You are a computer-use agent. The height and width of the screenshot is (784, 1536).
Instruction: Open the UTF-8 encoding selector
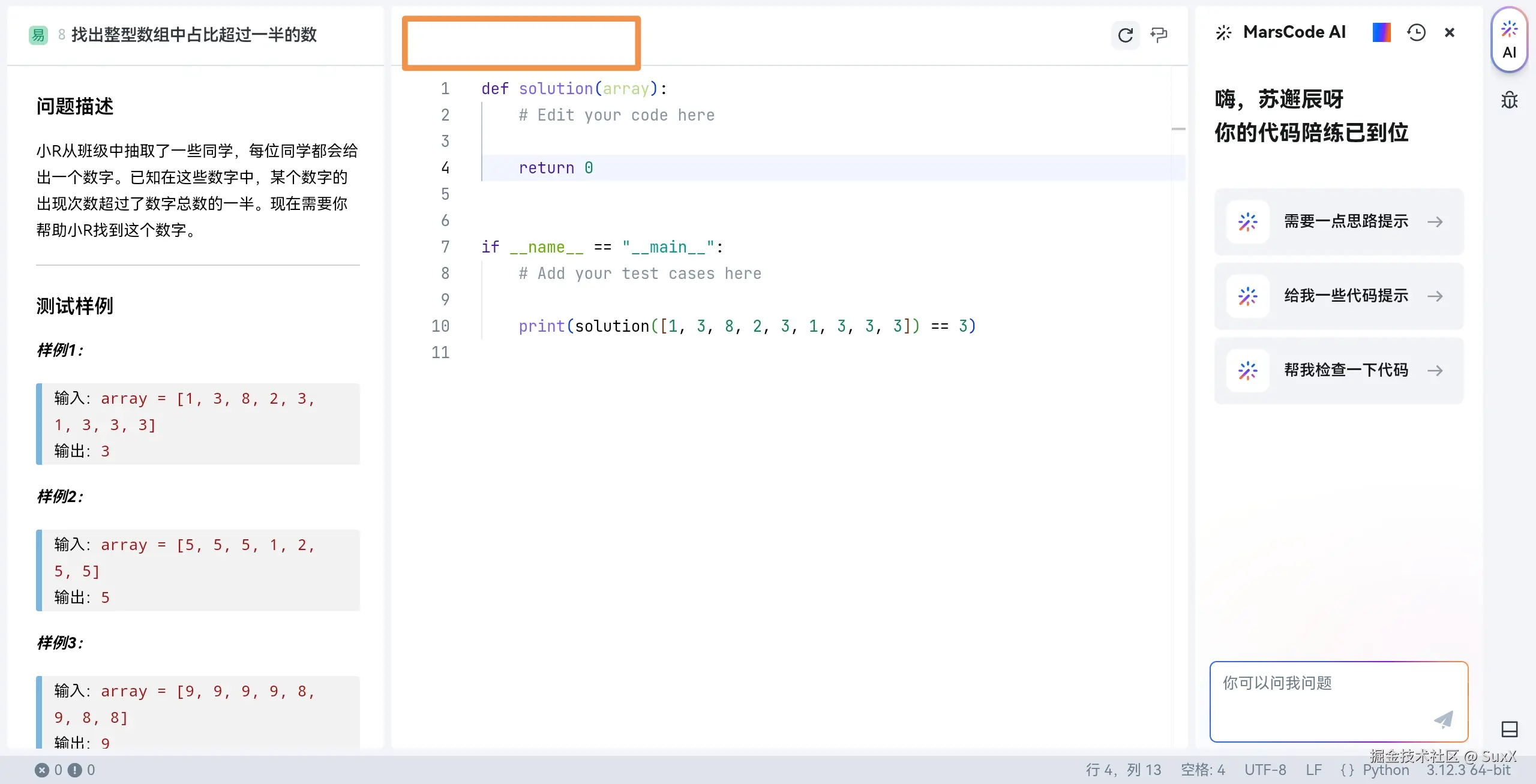1265,770
